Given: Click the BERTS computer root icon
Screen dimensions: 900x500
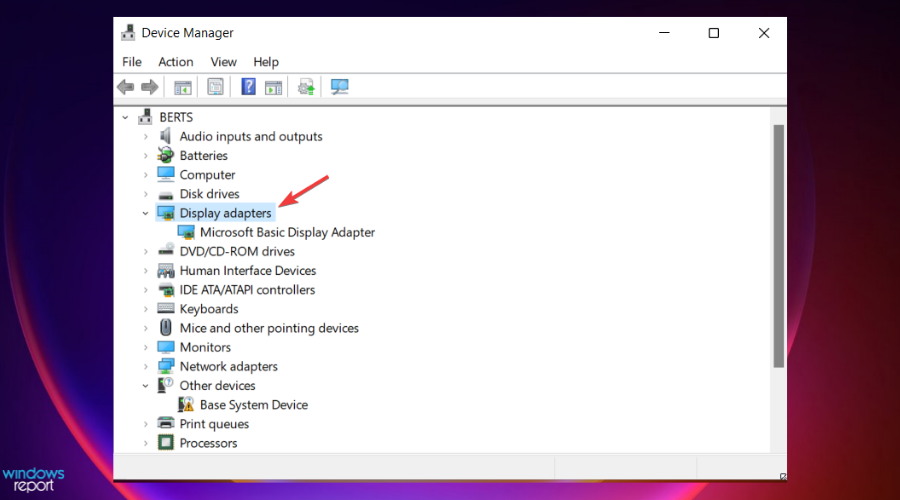Looking at the screenshot, I should [x=145, y=117].
